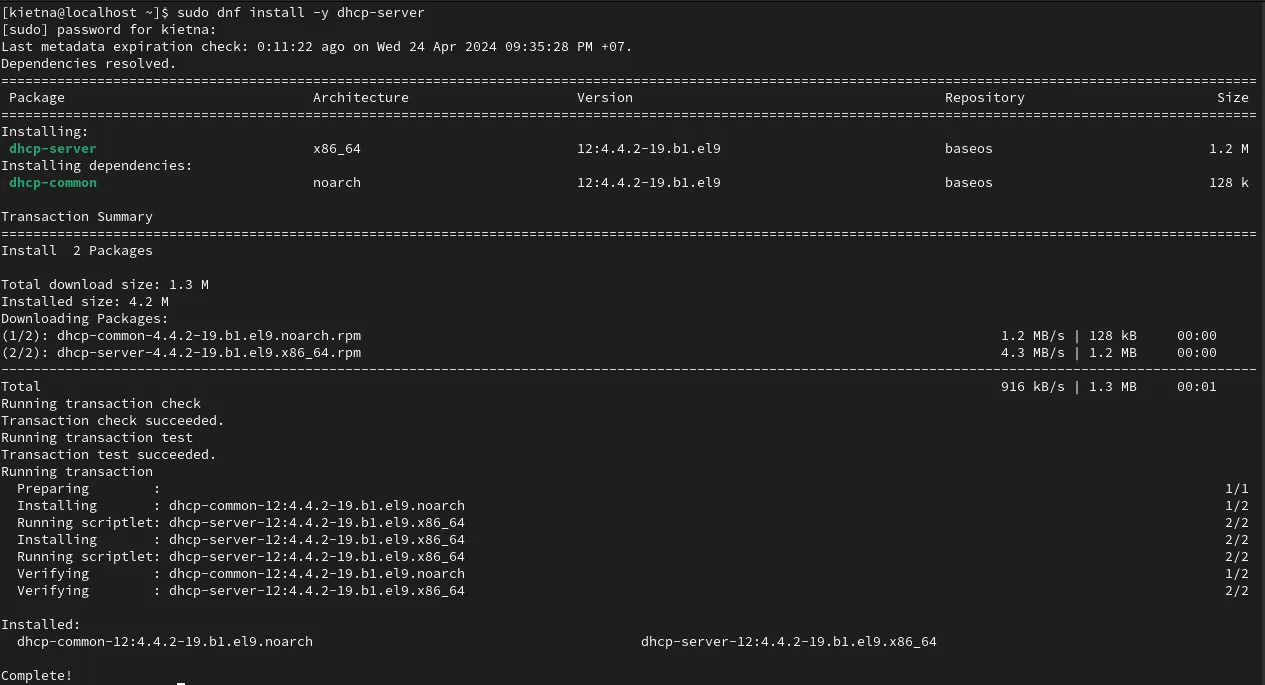Click the green dhcp-server package name
The height and width of the screenshot is (685, 1265).
[53, 149]
